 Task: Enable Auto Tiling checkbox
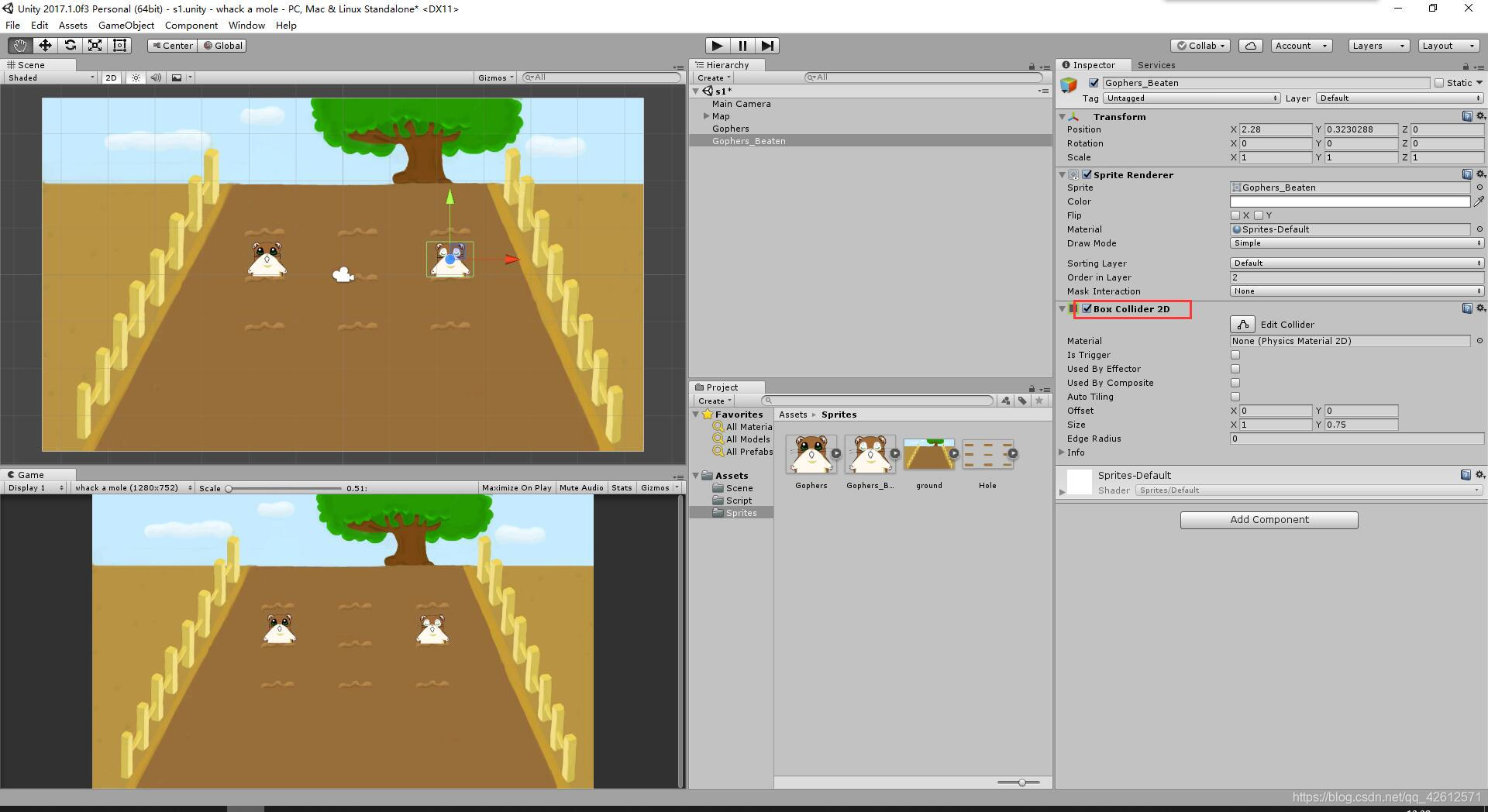1235,397
